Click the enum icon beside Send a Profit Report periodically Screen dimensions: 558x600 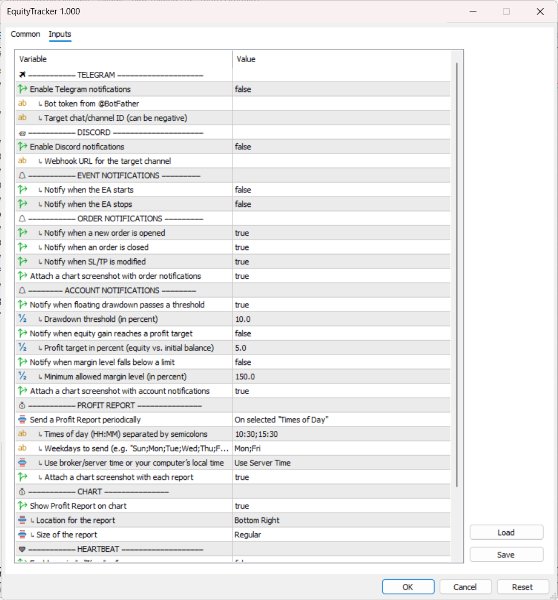pyautogui.click(x=23, y=419)
